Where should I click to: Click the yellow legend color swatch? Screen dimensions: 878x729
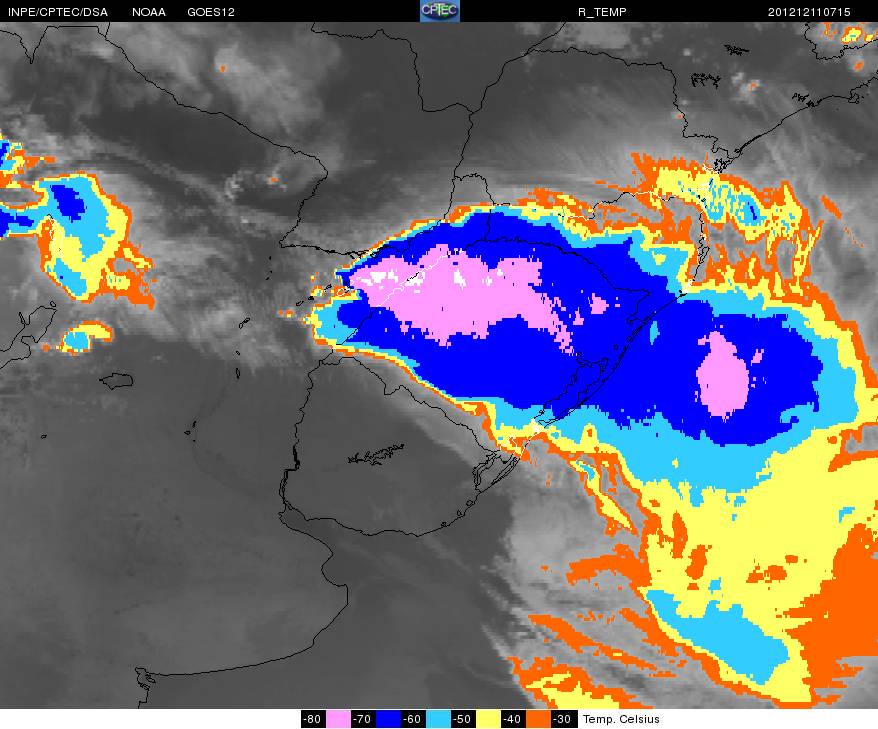click(x=488, y=719)
